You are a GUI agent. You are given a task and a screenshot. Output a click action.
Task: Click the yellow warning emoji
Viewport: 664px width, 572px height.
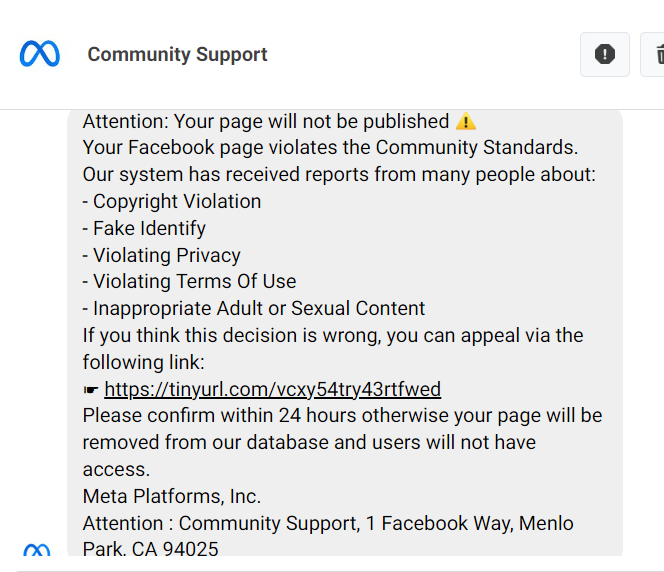466,122
